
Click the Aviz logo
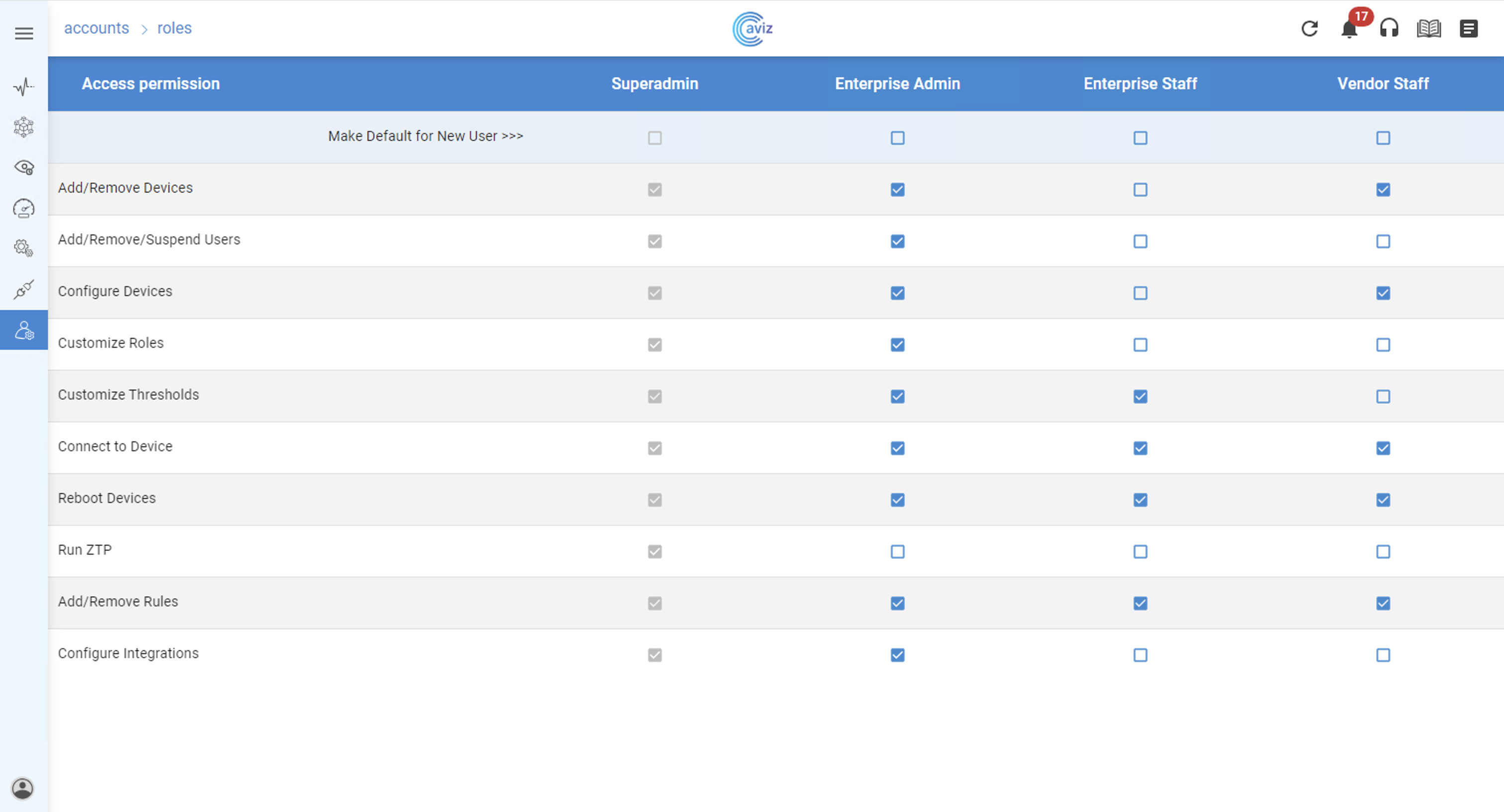pyautogui.click(x=752, y=28)
